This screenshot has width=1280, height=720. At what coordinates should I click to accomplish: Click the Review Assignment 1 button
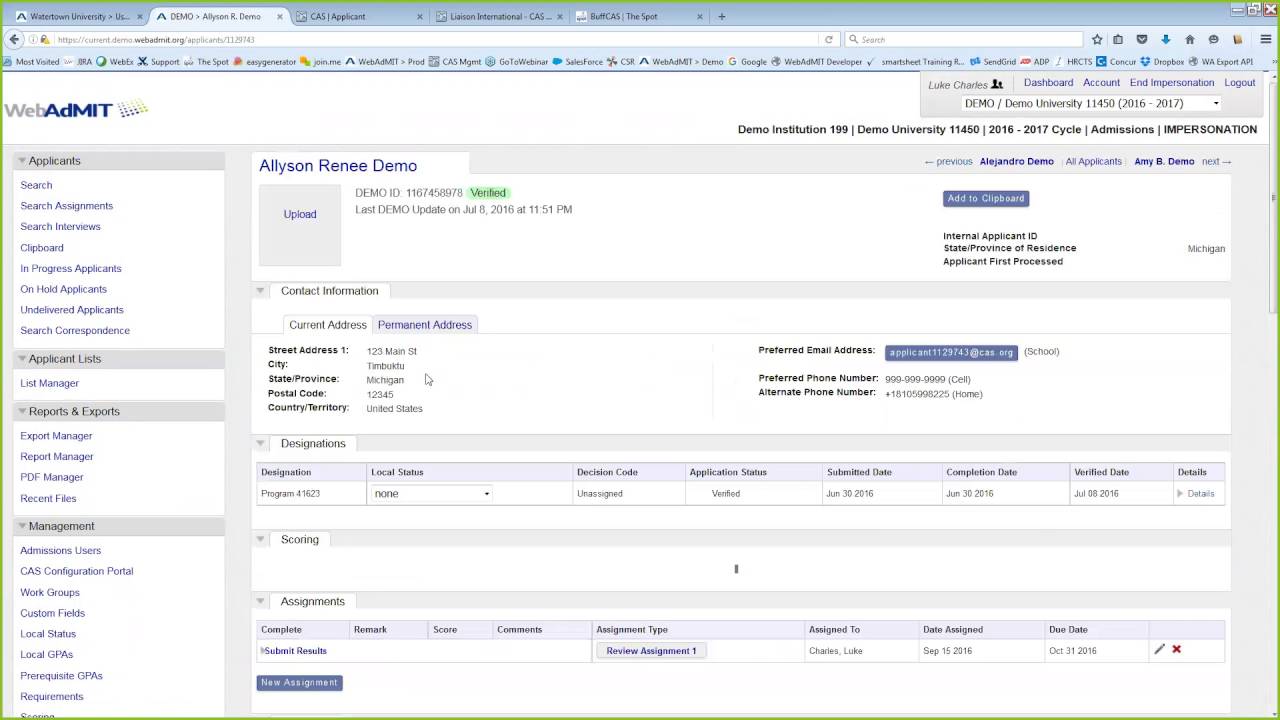click(651, 650)
